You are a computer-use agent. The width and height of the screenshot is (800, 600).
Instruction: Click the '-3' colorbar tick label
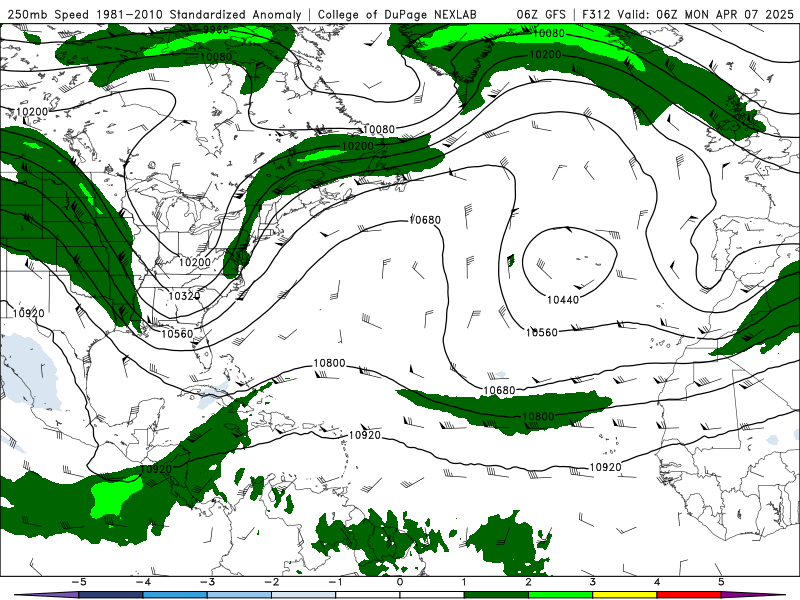click(207, 582)
